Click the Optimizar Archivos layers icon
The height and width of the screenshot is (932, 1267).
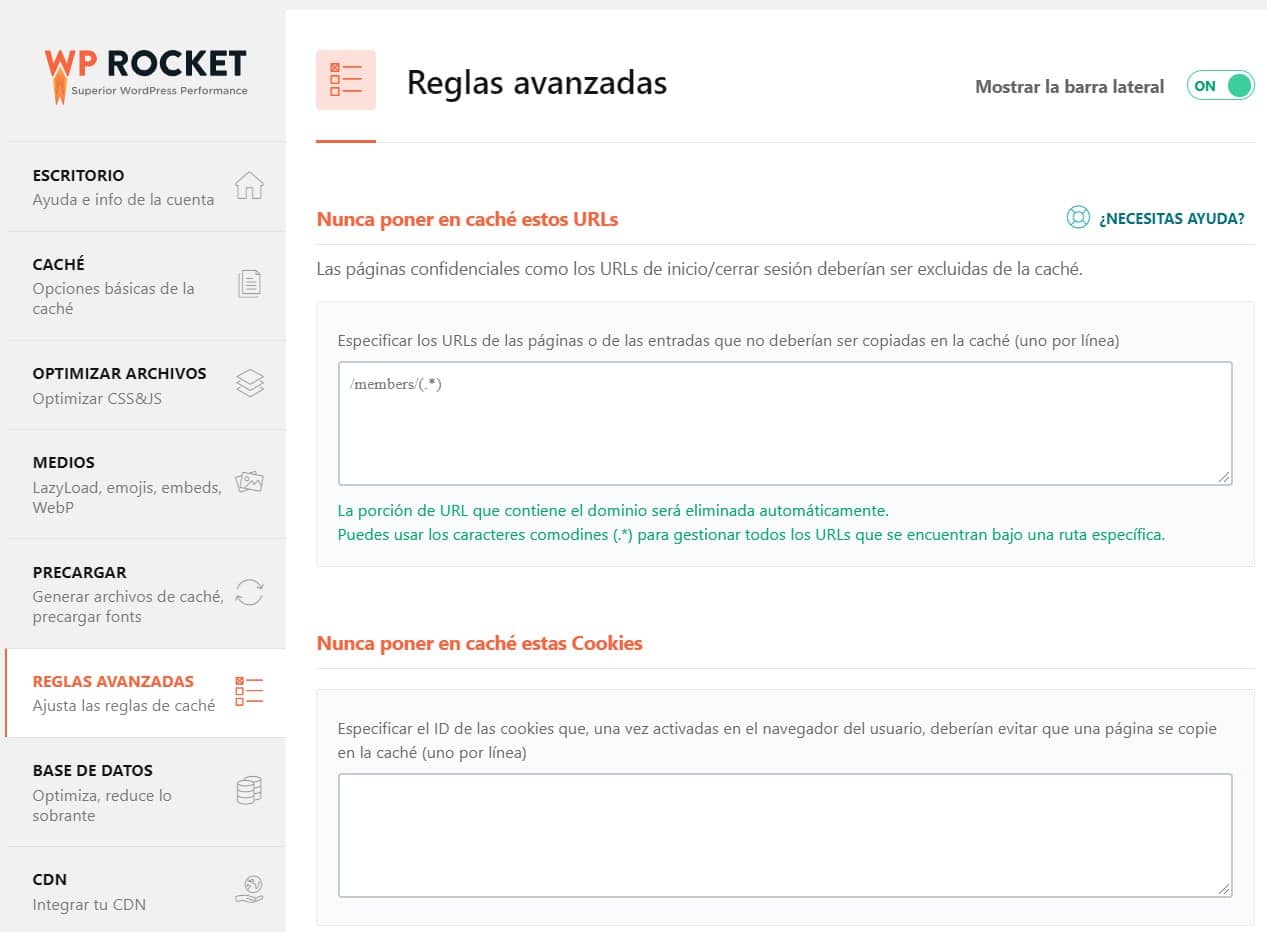pyautogui.click(x=249, y=384)
